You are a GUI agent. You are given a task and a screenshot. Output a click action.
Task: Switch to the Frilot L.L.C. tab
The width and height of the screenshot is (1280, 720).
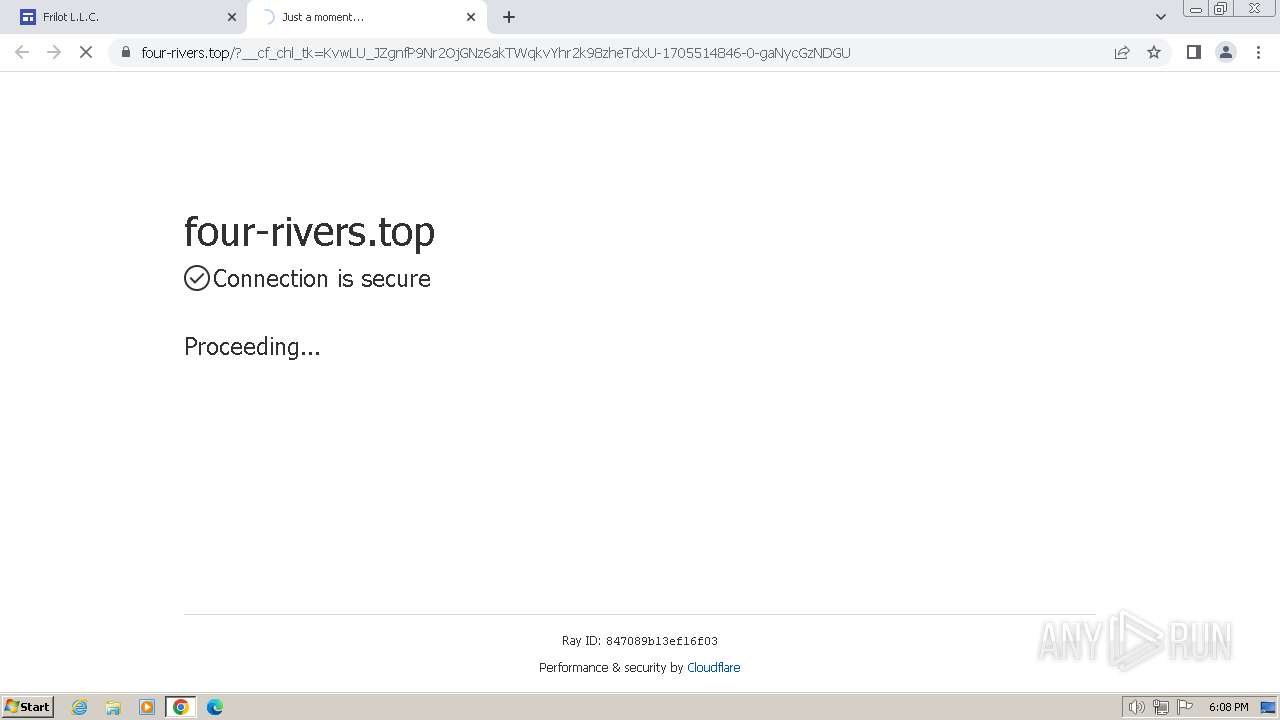click(123, 17)
